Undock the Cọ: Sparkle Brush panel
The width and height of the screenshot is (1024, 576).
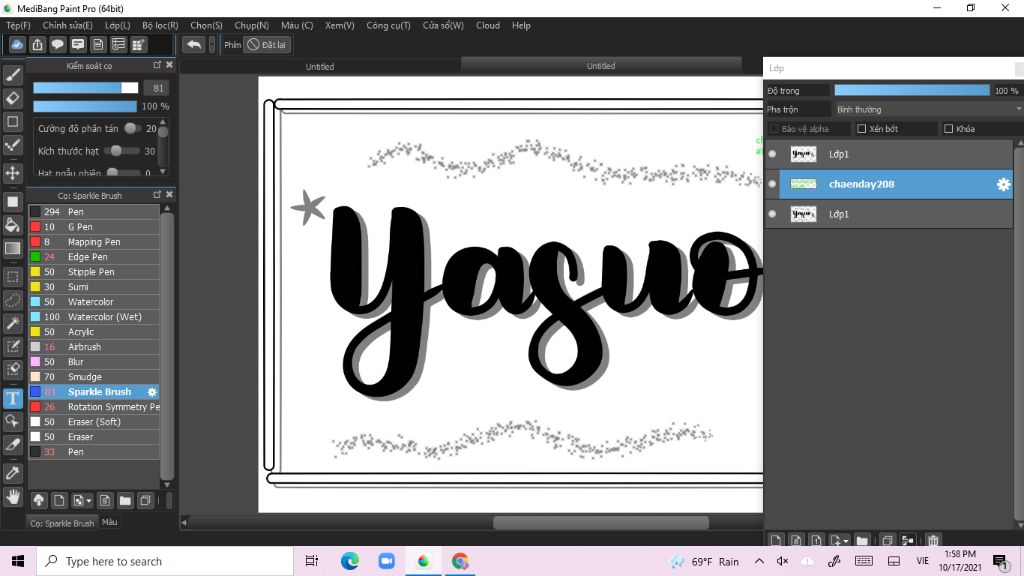pyautogui.click(x=157, y=195)
